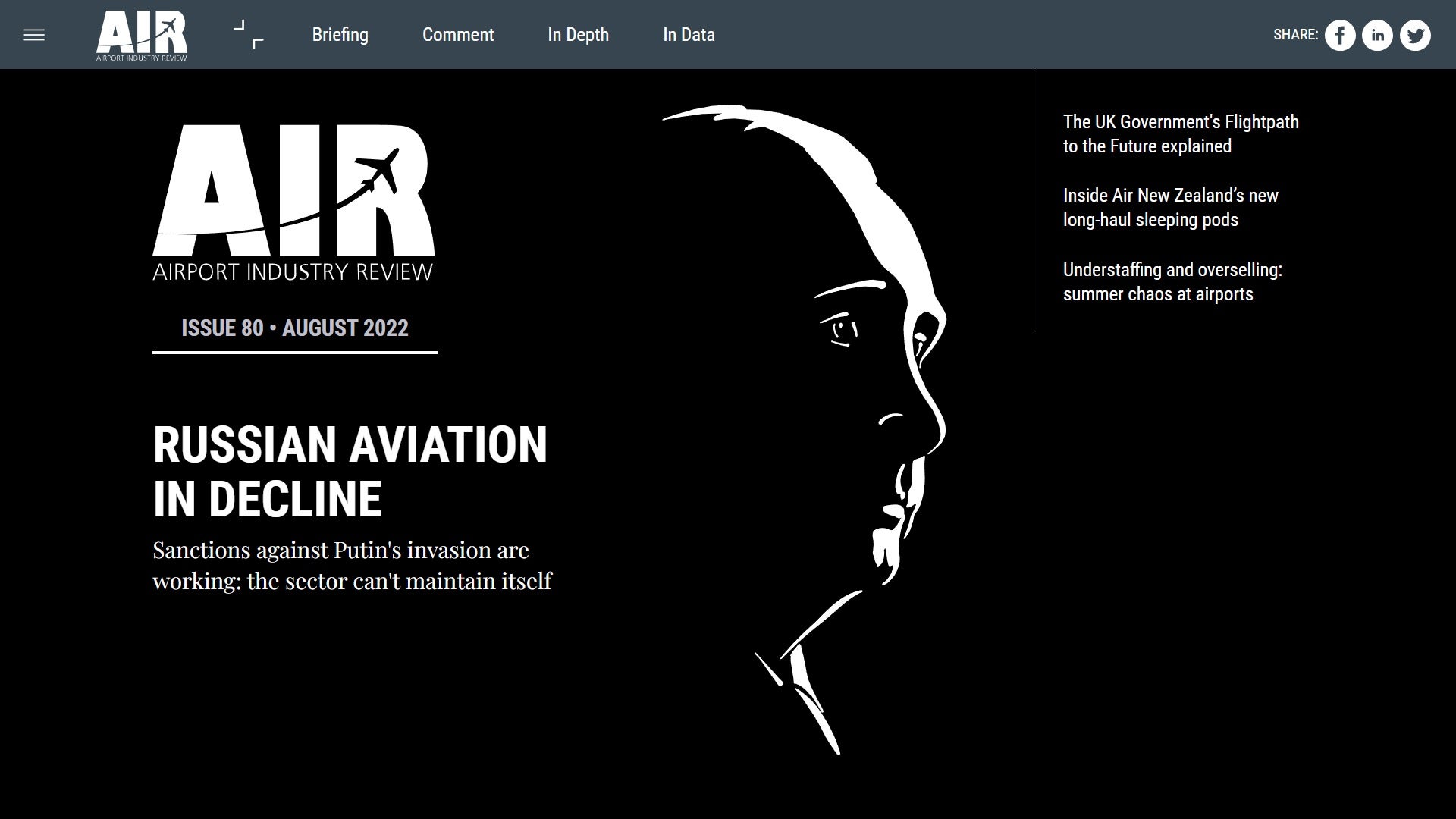Share the issue on Facebook
Viewport: 1456px width, 819px height.
coord(1340,35)
